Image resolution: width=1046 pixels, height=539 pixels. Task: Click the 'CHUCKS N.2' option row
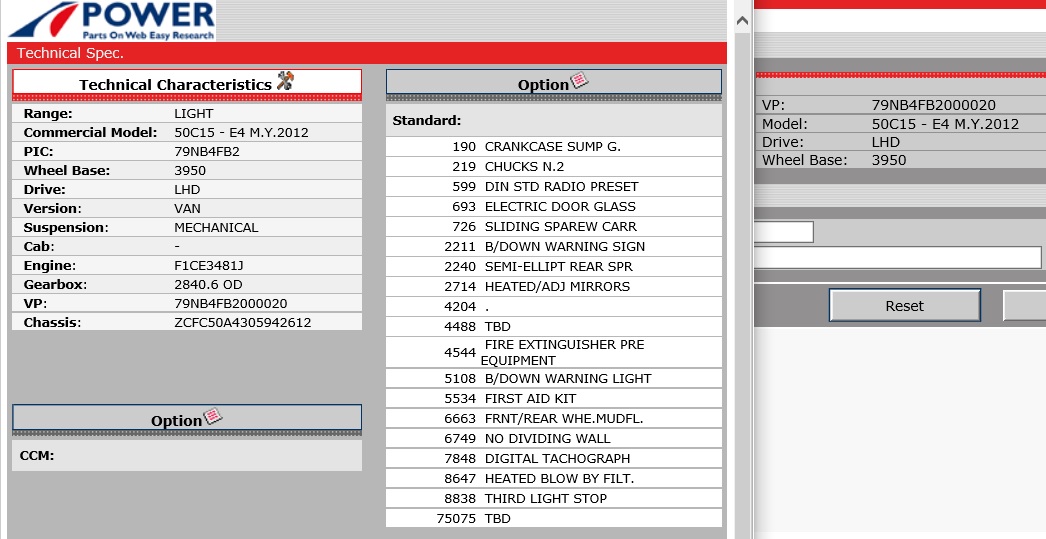click(x=554, y=167)
